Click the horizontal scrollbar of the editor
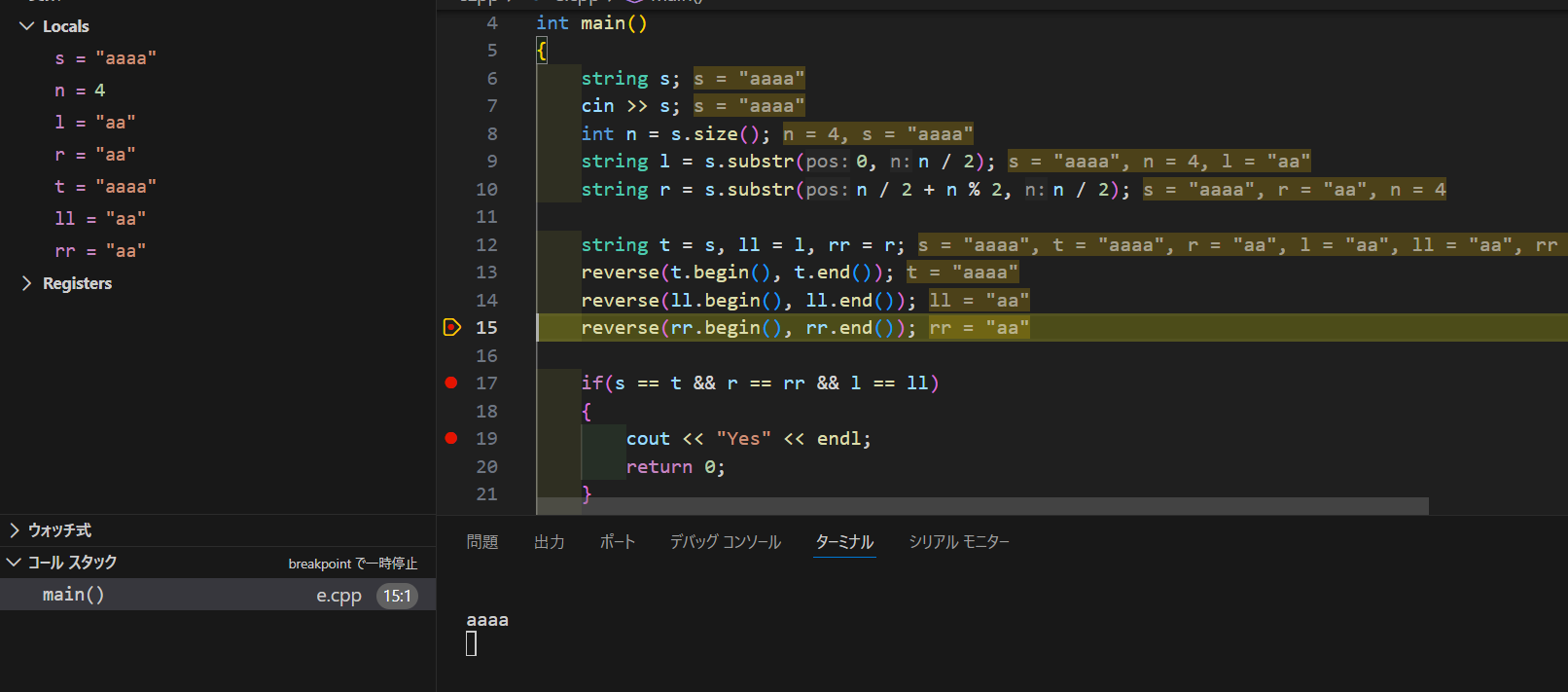 pos(982,506)
